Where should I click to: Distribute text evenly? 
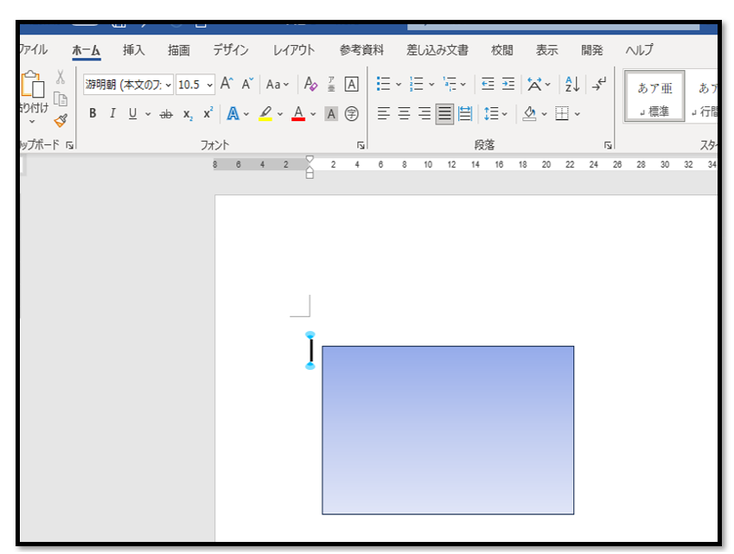pyautogui.click(x=465, y=113)
